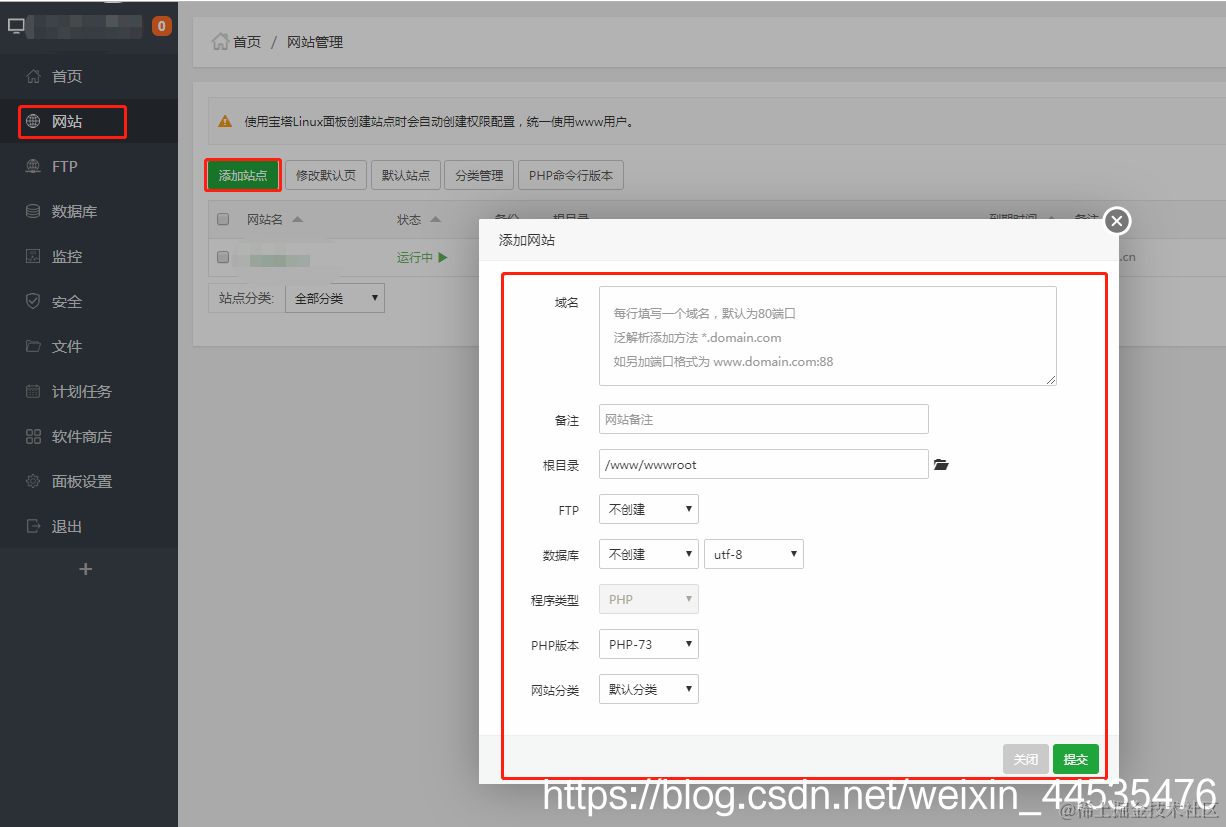1226x827 pixels.
Task: Click the grey 关闭 button in the dialog
Action: click(x=1026, y=759)
